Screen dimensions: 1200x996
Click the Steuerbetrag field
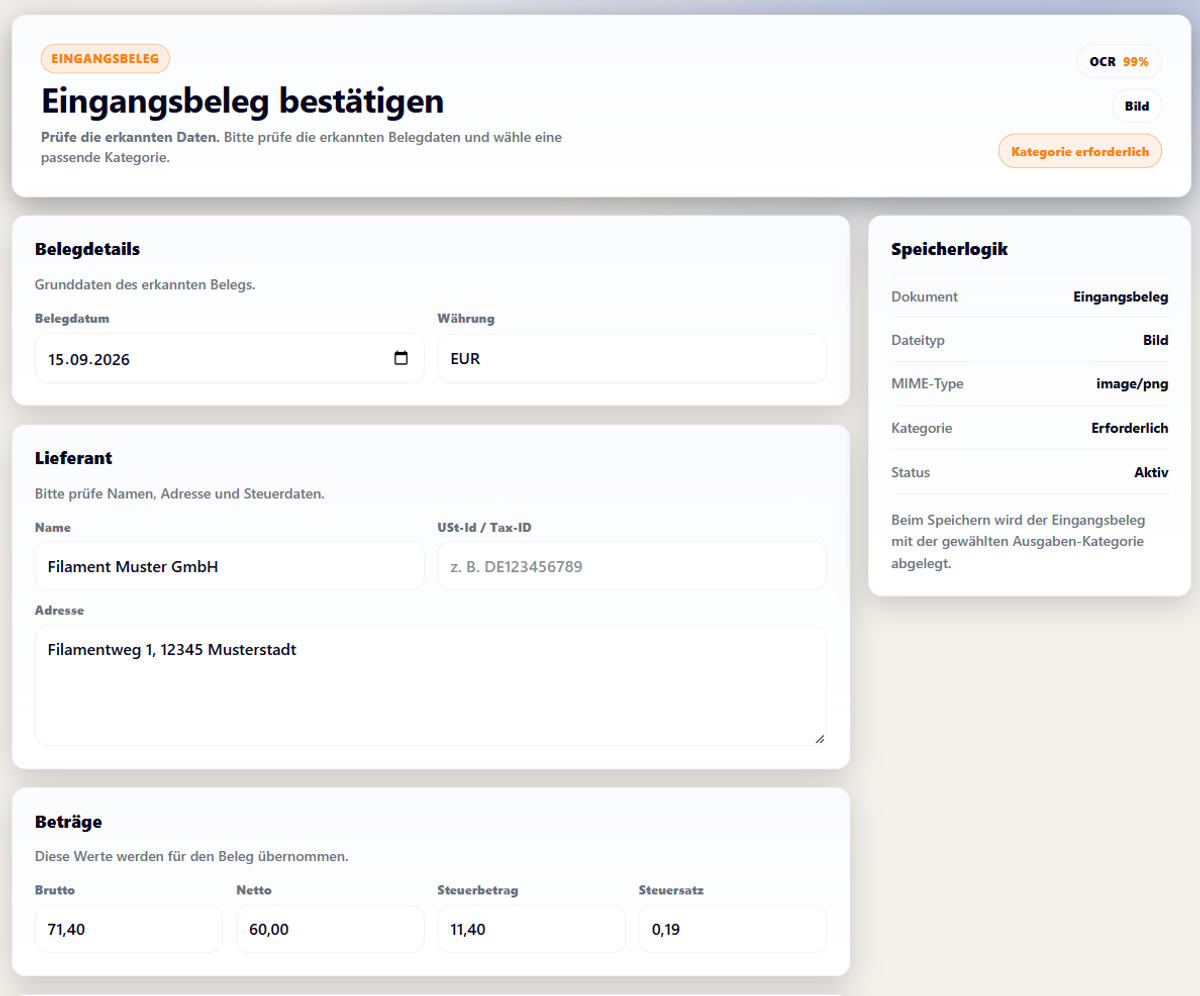click(x=531, y=929)
